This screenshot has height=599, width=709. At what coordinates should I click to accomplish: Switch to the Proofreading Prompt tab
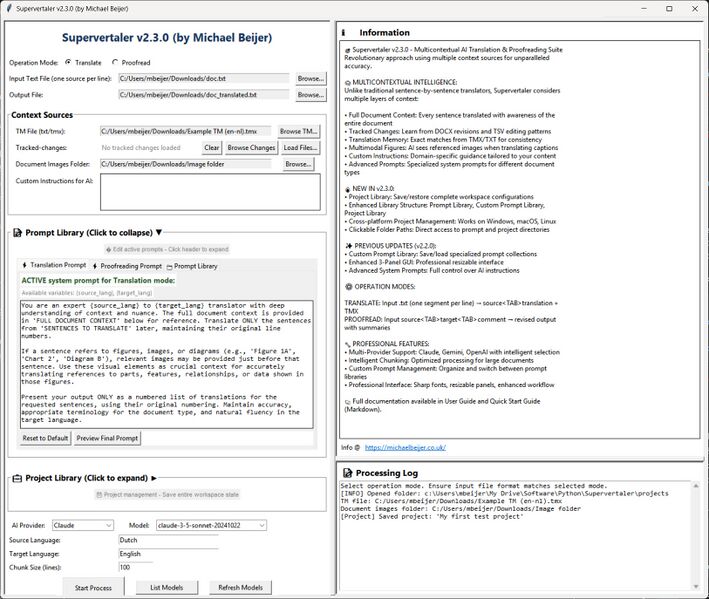pos(127,266)
